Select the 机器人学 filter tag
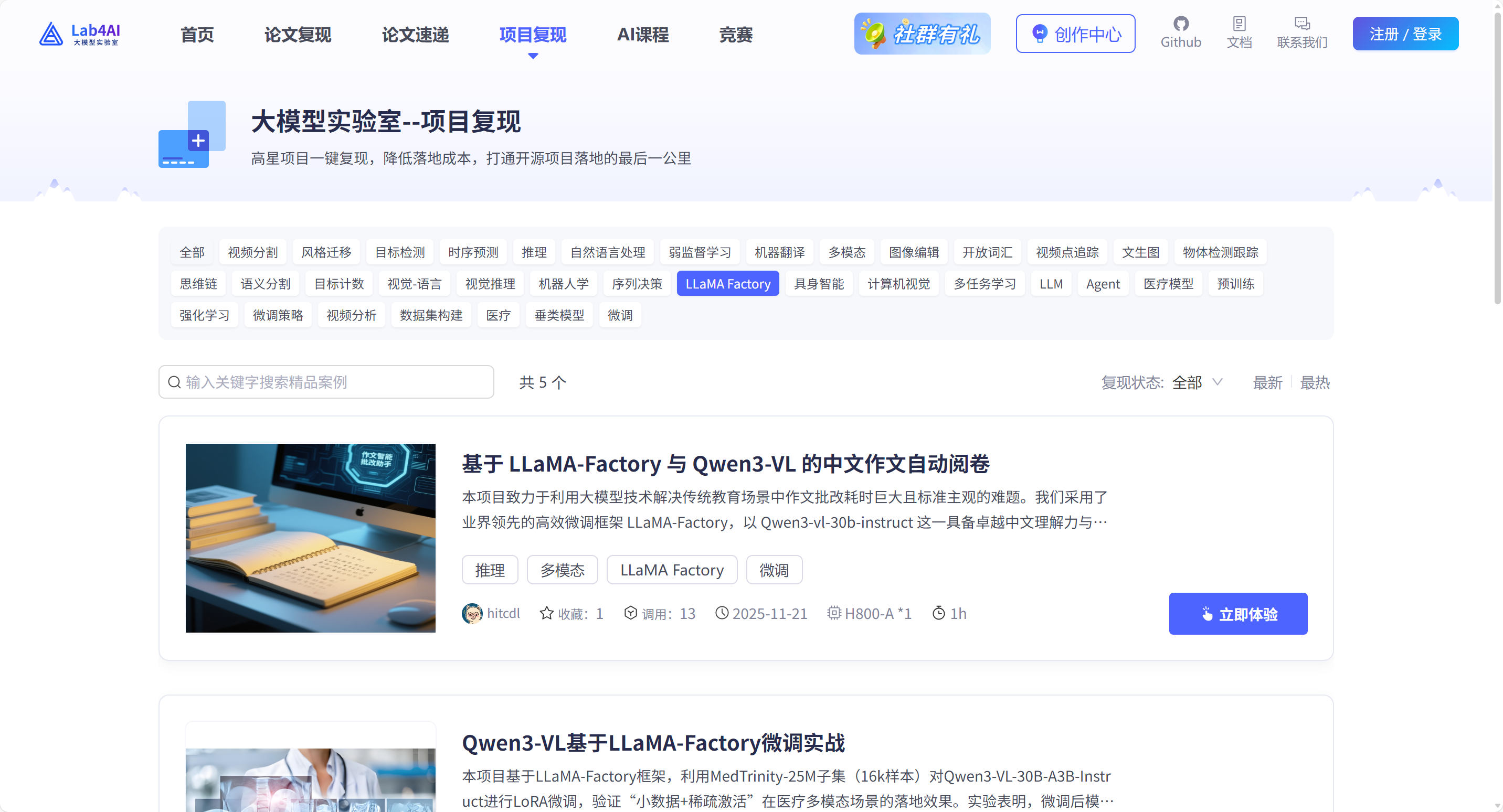 pos(563,283)
